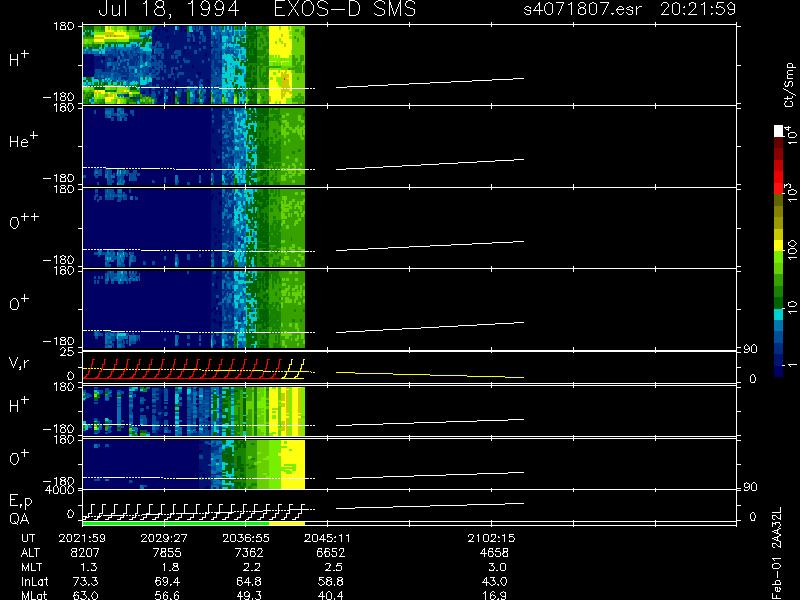Click the altitude value '7362'

[249, 553]
